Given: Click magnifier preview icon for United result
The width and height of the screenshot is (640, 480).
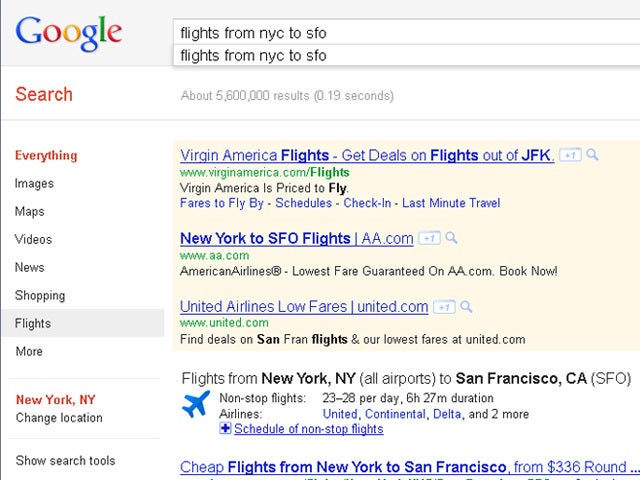Looking at the screenshot, I should [466, 306].
